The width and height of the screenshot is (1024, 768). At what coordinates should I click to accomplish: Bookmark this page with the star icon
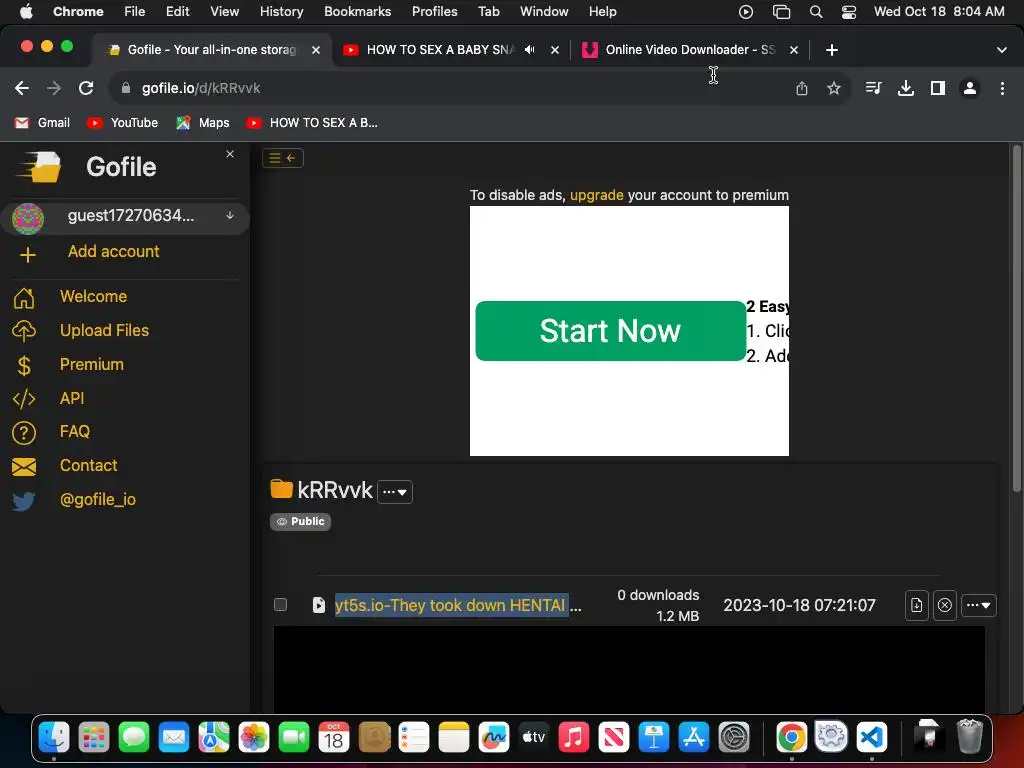tap(834, 88)
